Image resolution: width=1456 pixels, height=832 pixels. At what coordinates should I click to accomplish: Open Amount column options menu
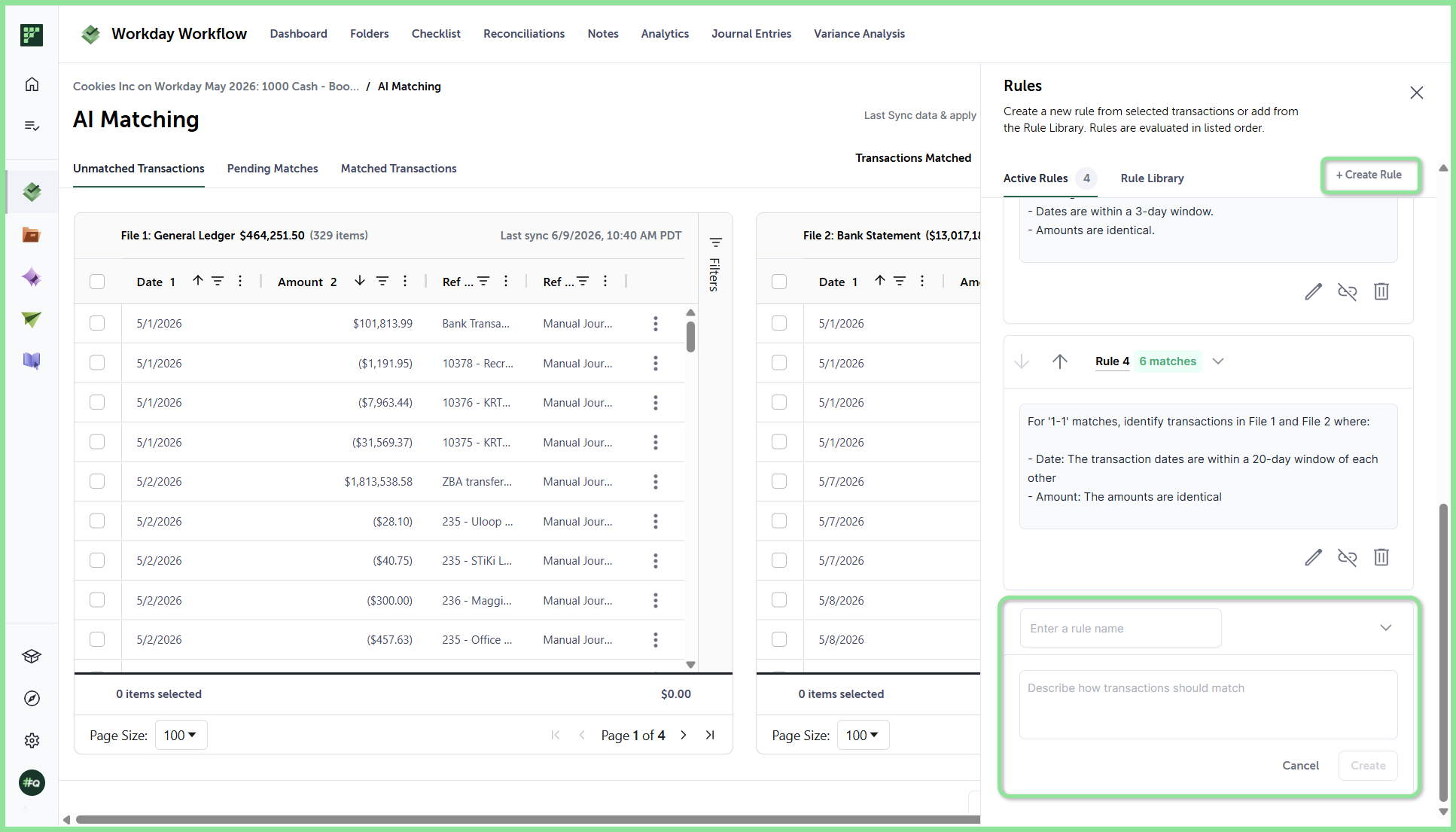tap(405, 281)
